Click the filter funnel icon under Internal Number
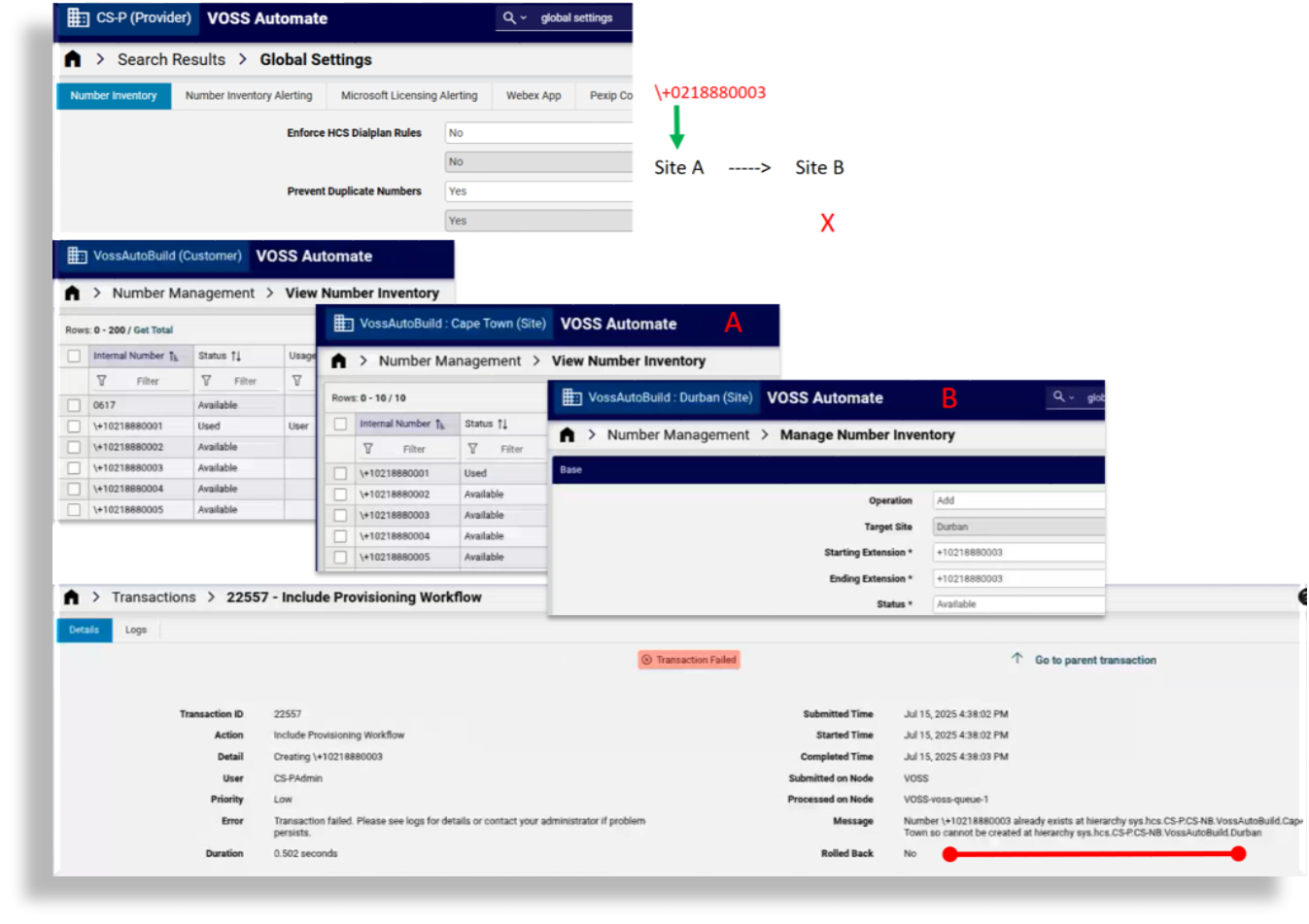This screenshot has width=1309, height=924. pyautogui.click(x=101, y=380)
